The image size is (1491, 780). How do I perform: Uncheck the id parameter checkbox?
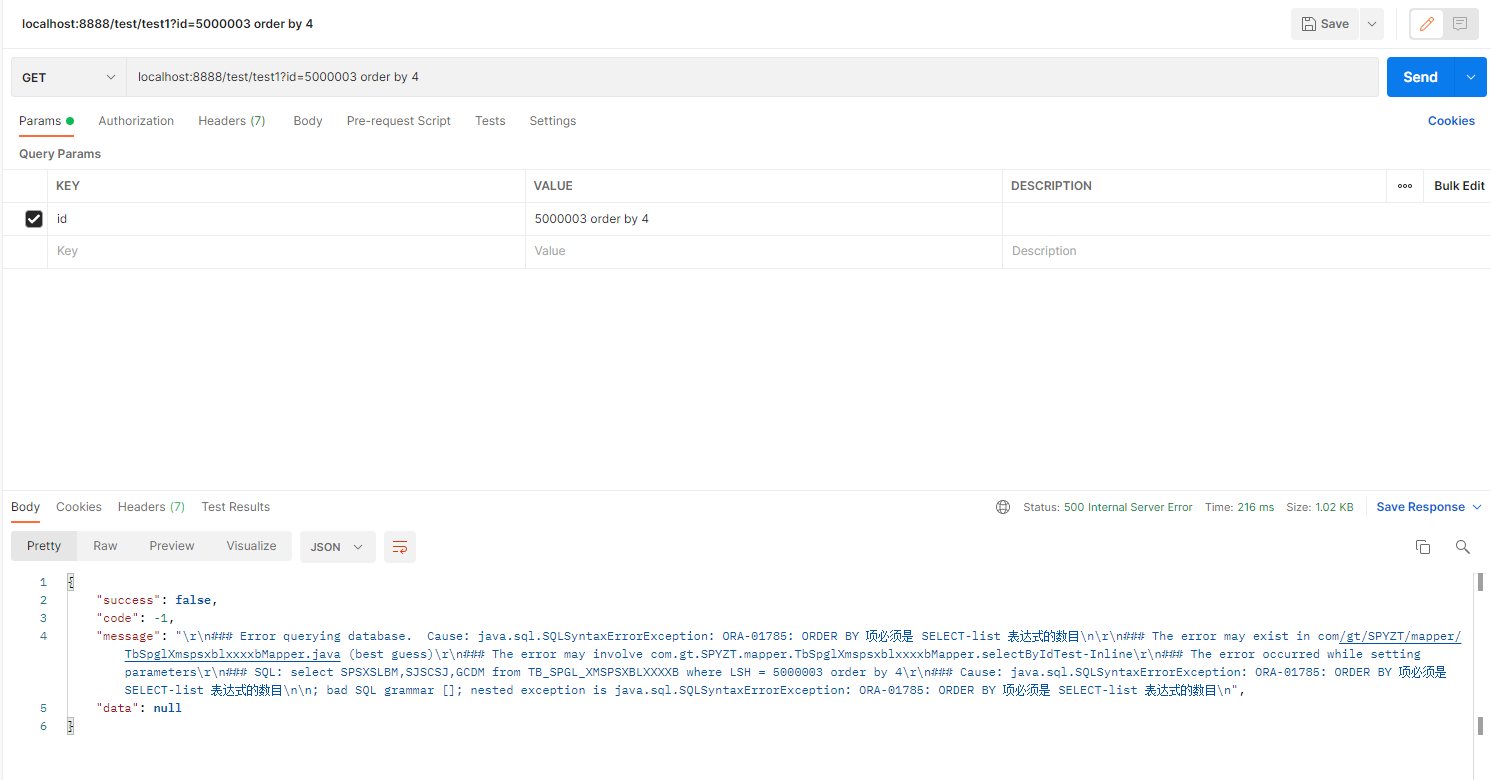(34, 219)
